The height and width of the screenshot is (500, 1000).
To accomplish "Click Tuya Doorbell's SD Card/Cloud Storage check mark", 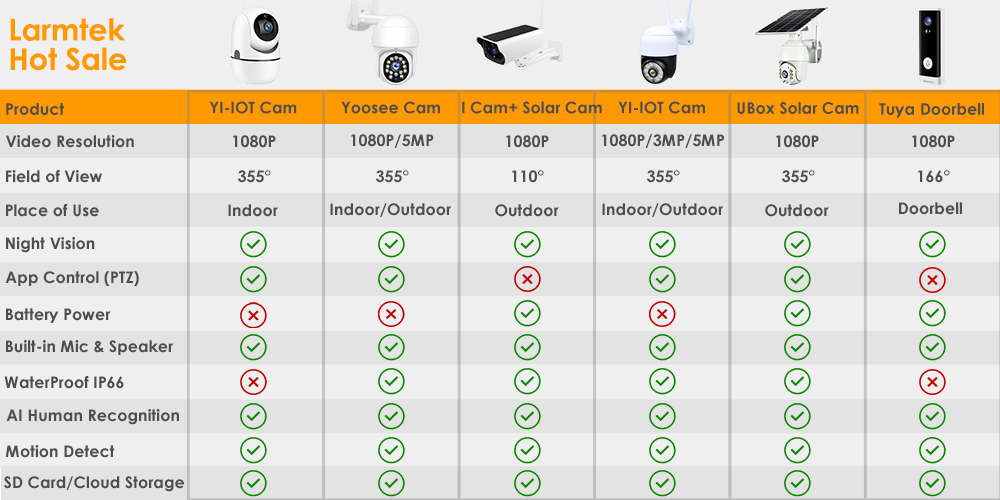I will (932, 483).
